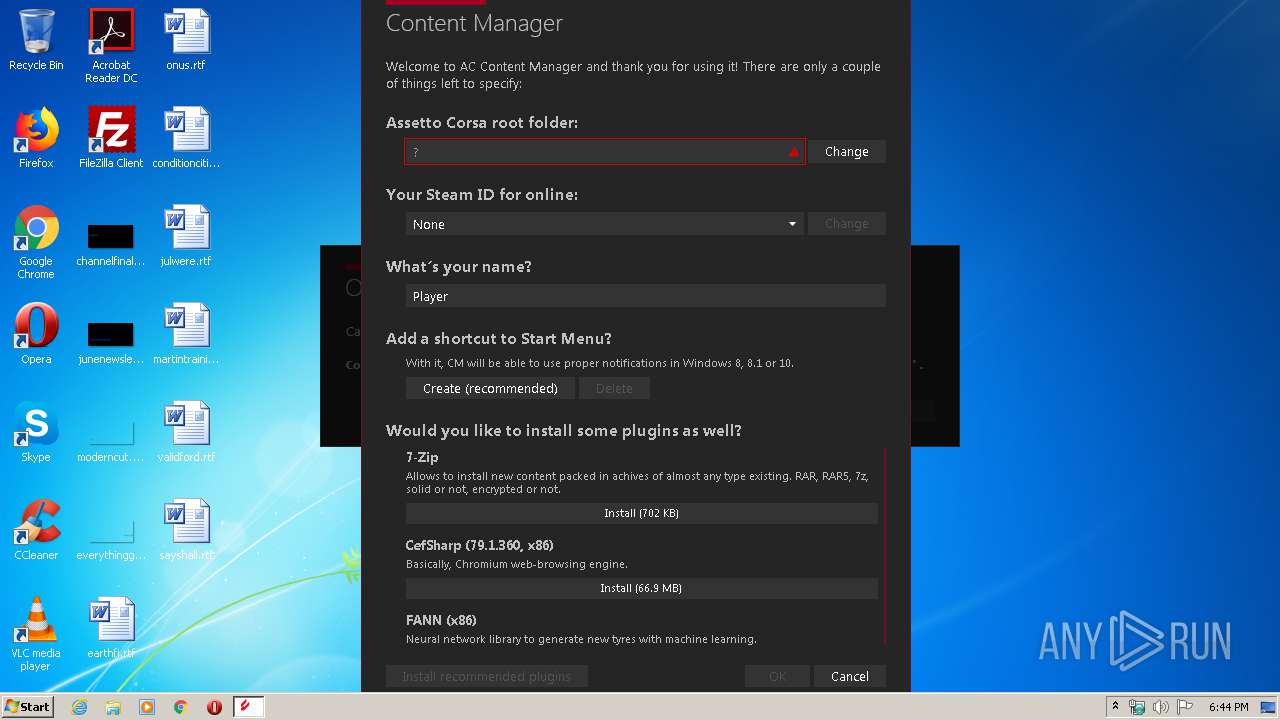Launch VLC media player shortcut

tap(36, 634)
